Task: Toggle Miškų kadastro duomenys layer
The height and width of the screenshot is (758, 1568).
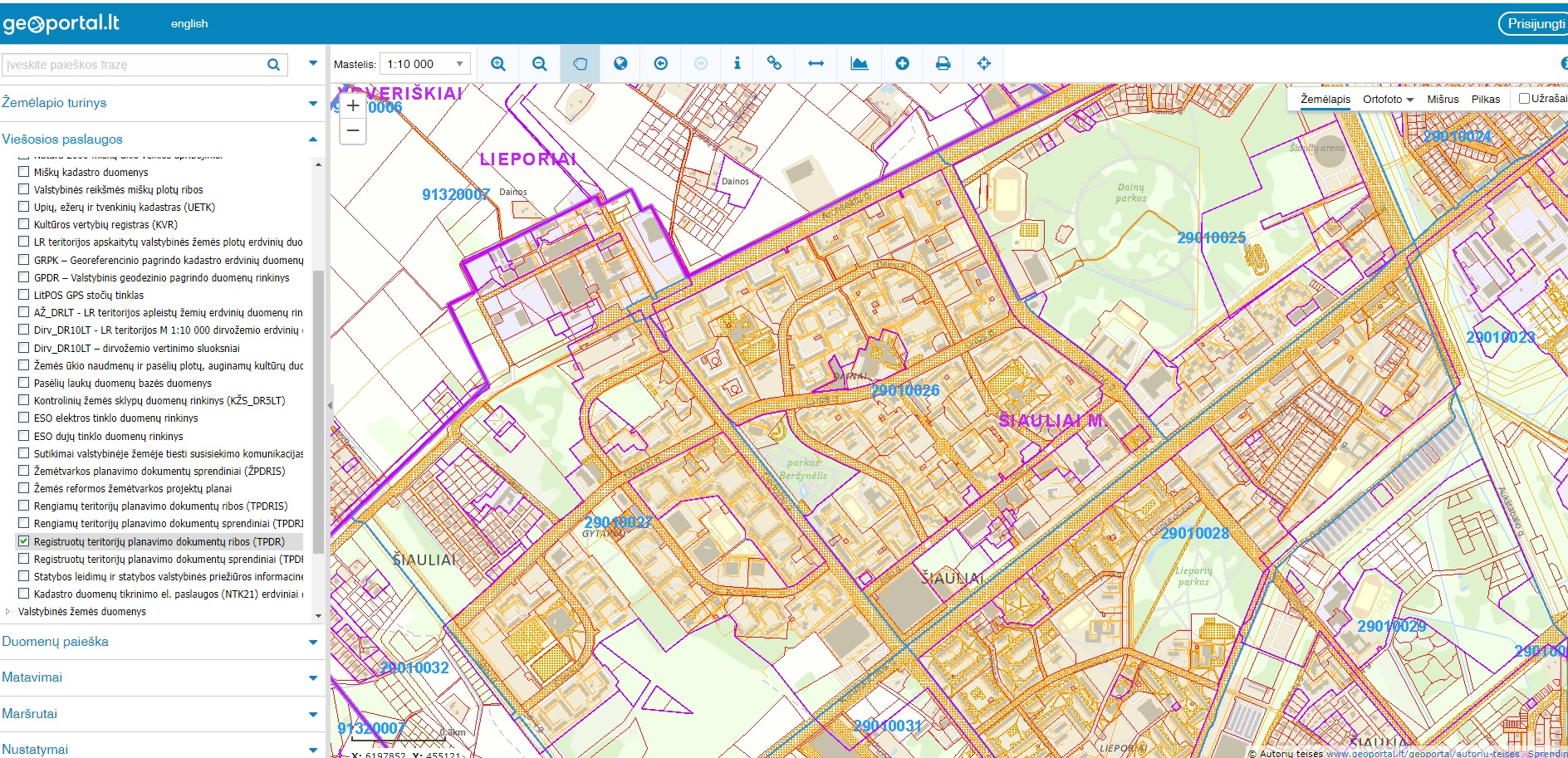Action: click(23, 172)
